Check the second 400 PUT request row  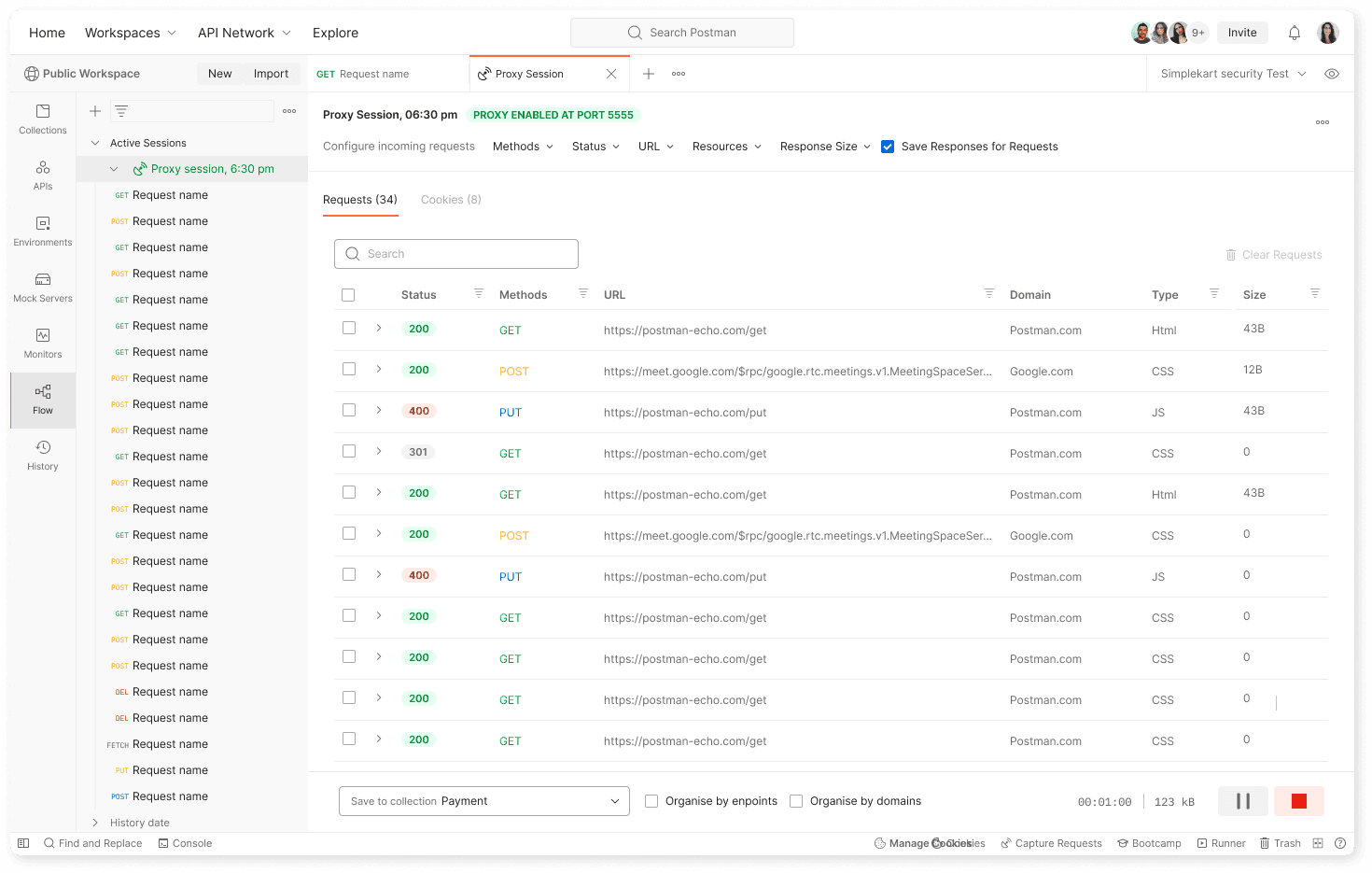pos(349,574)
